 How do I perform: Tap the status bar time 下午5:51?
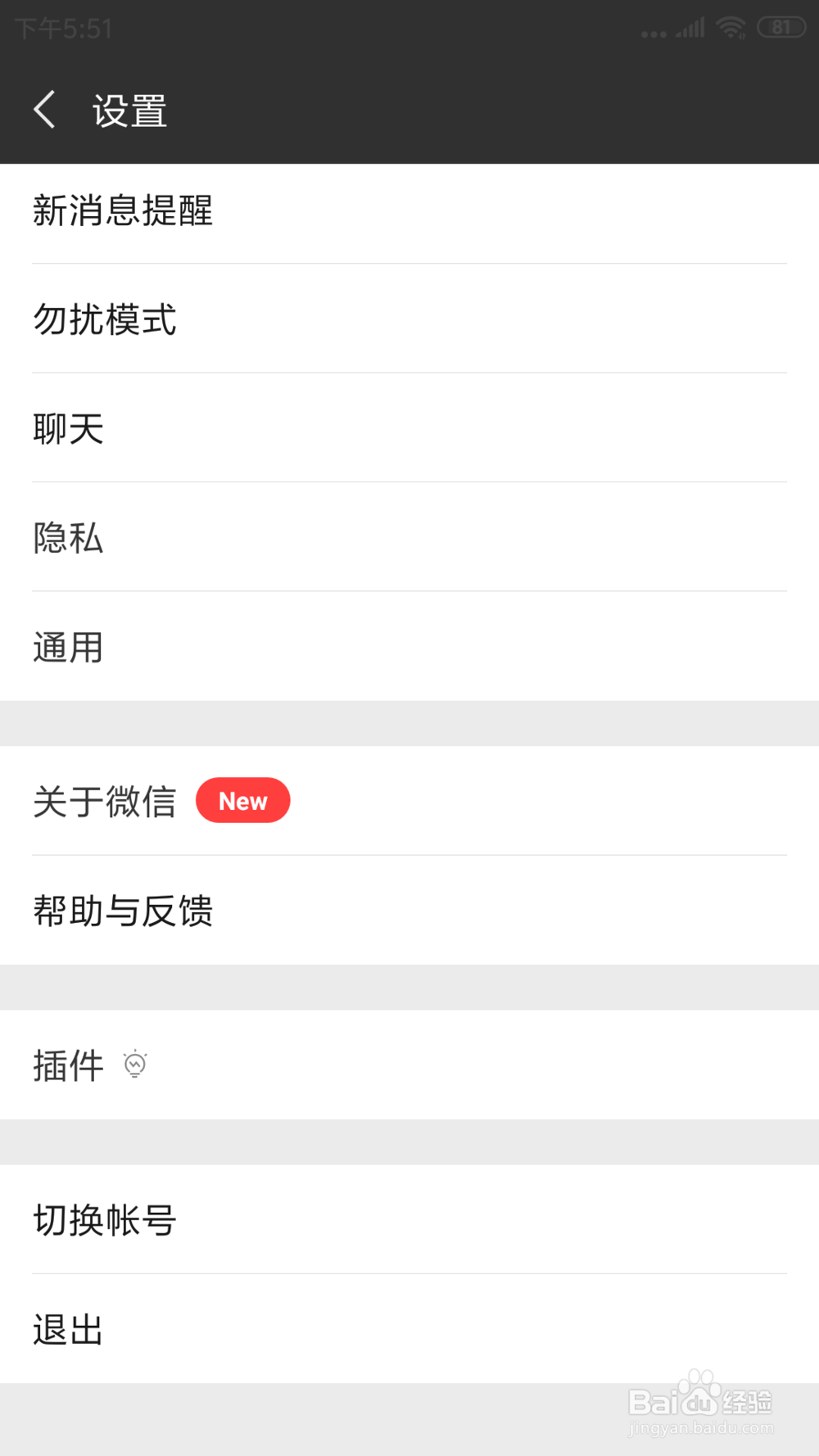64,29
